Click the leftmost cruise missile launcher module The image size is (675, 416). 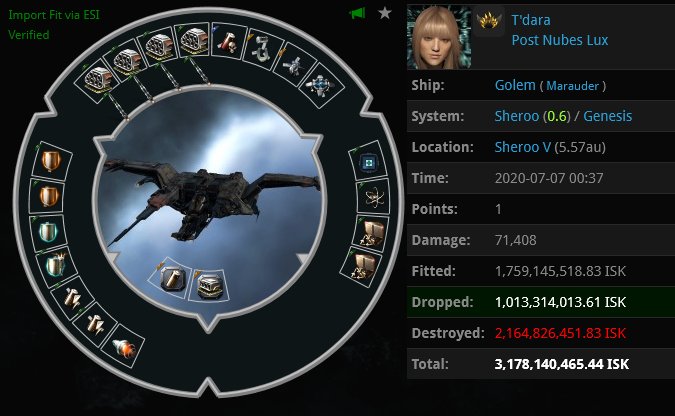click(97, 81)
